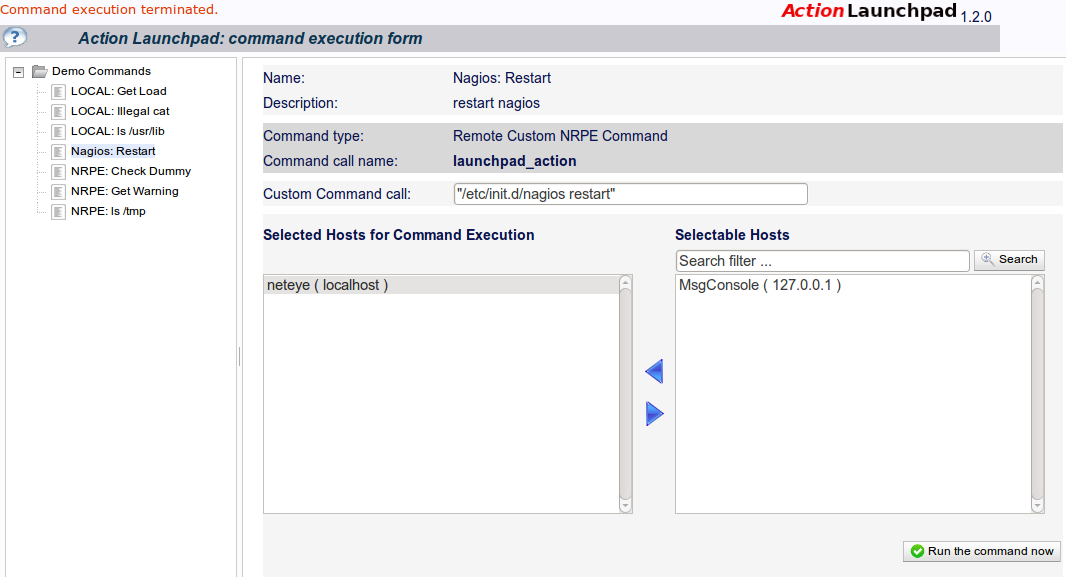Click the right blue arrow to remove host
Viewport: 1066px width, 577px height.
pyautogui.click(x=654, y=414)
